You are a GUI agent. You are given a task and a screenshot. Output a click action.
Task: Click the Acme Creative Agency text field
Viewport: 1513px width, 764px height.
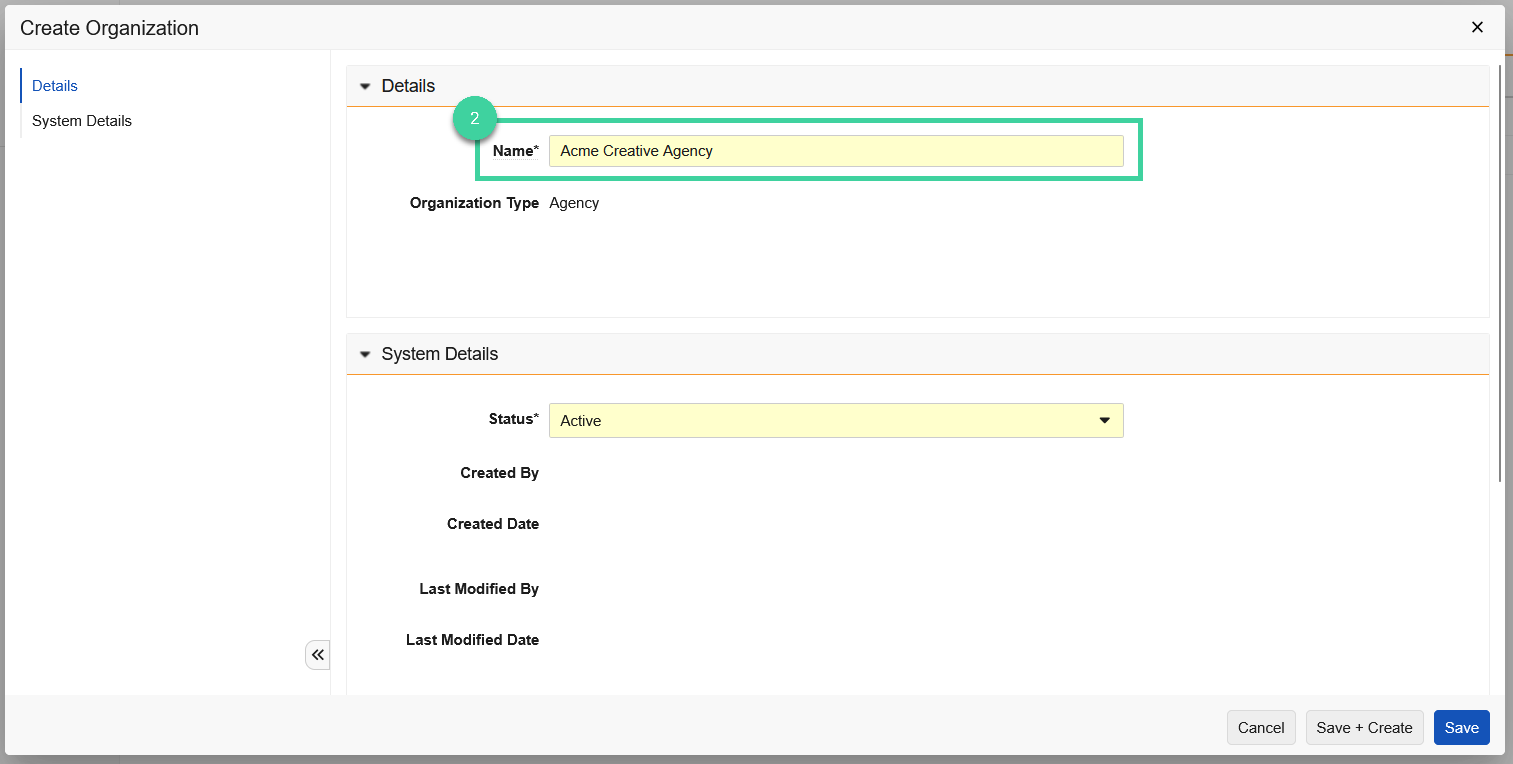coord(836,150)
